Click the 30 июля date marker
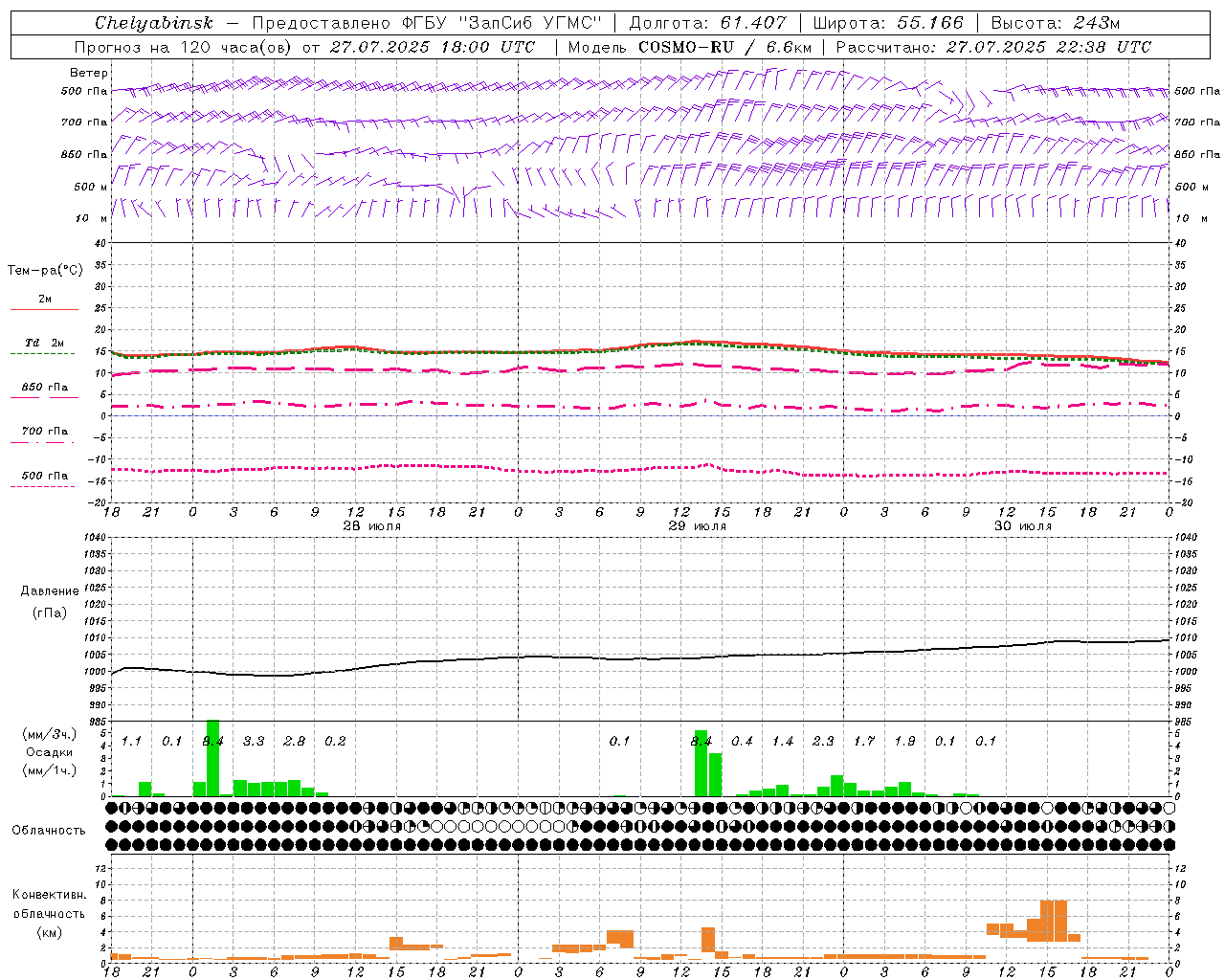This screenshot has width=1225, height=980. coord(1022,526)
